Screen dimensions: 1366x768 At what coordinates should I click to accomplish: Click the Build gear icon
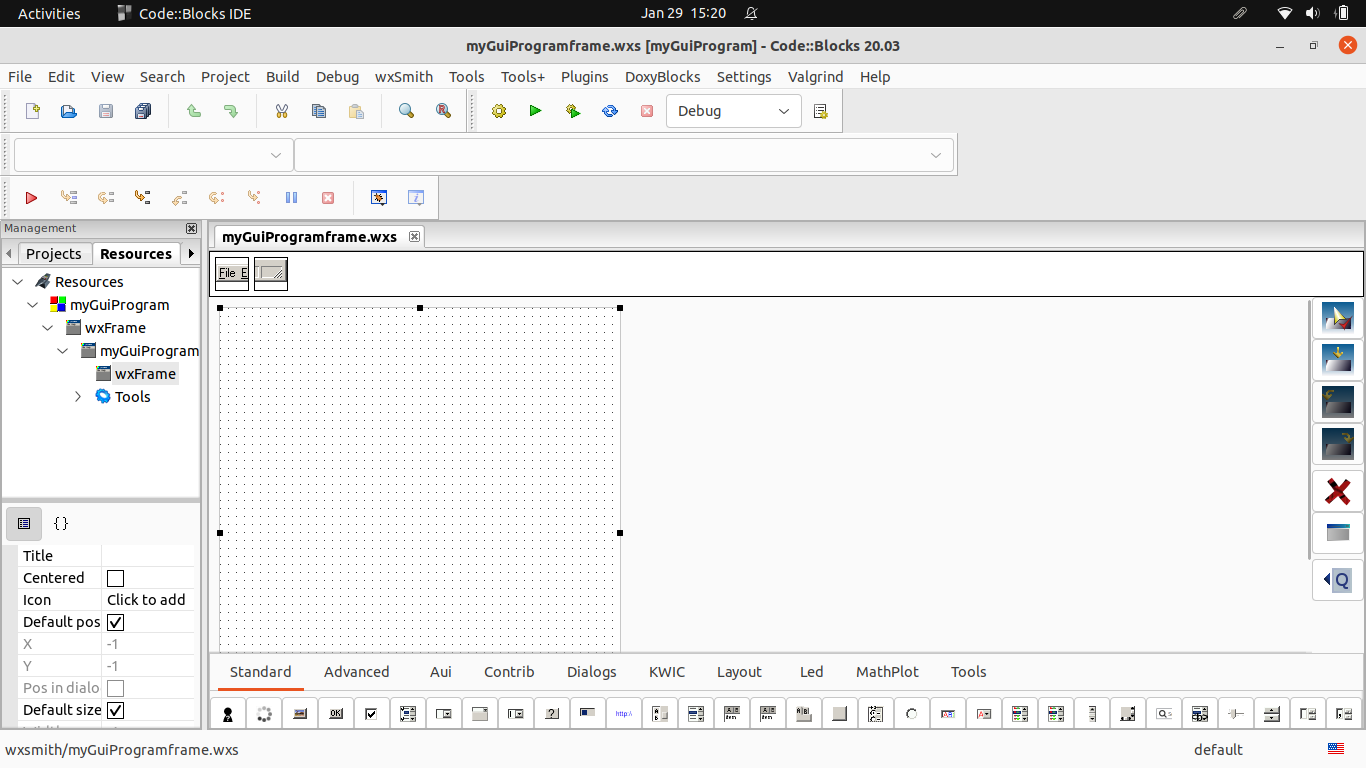tap(499, 111)
